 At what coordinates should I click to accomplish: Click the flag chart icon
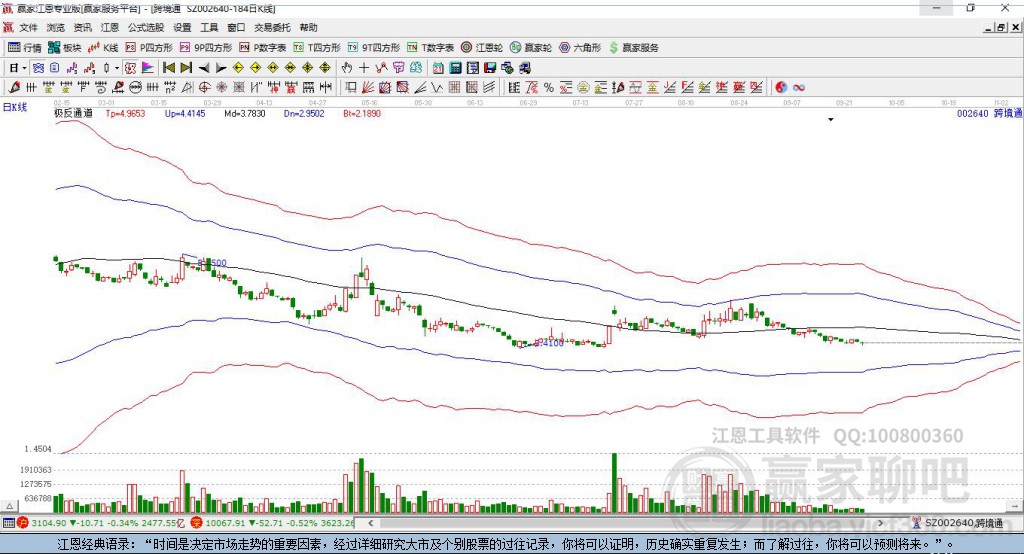tap(148, 68)
